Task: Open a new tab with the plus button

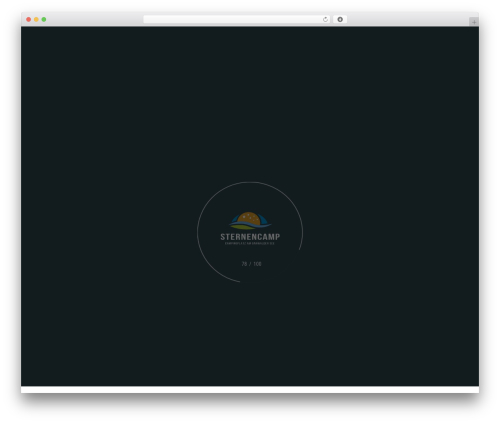Action: (x=474, y=22)
